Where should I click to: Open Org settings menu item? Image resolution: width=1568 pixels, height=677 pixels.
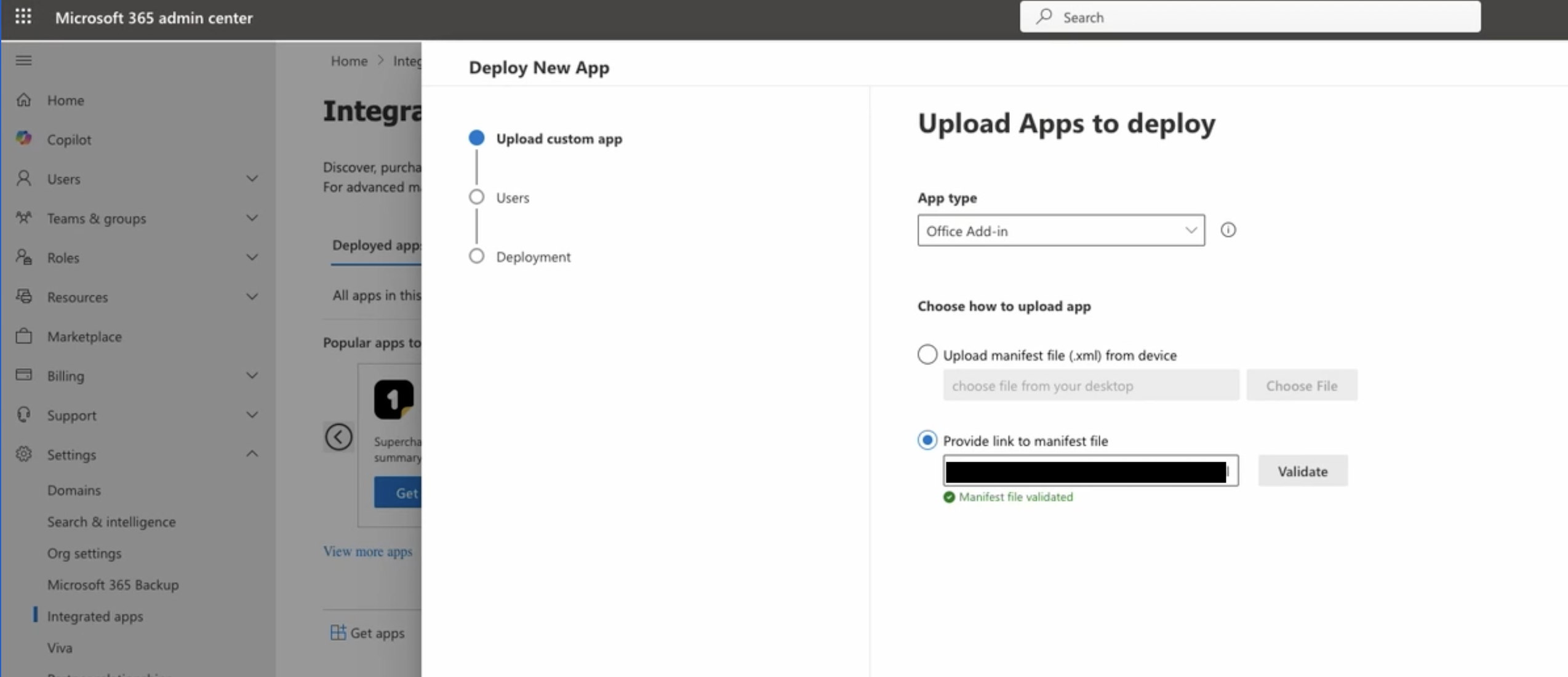[x=84, y=553]
